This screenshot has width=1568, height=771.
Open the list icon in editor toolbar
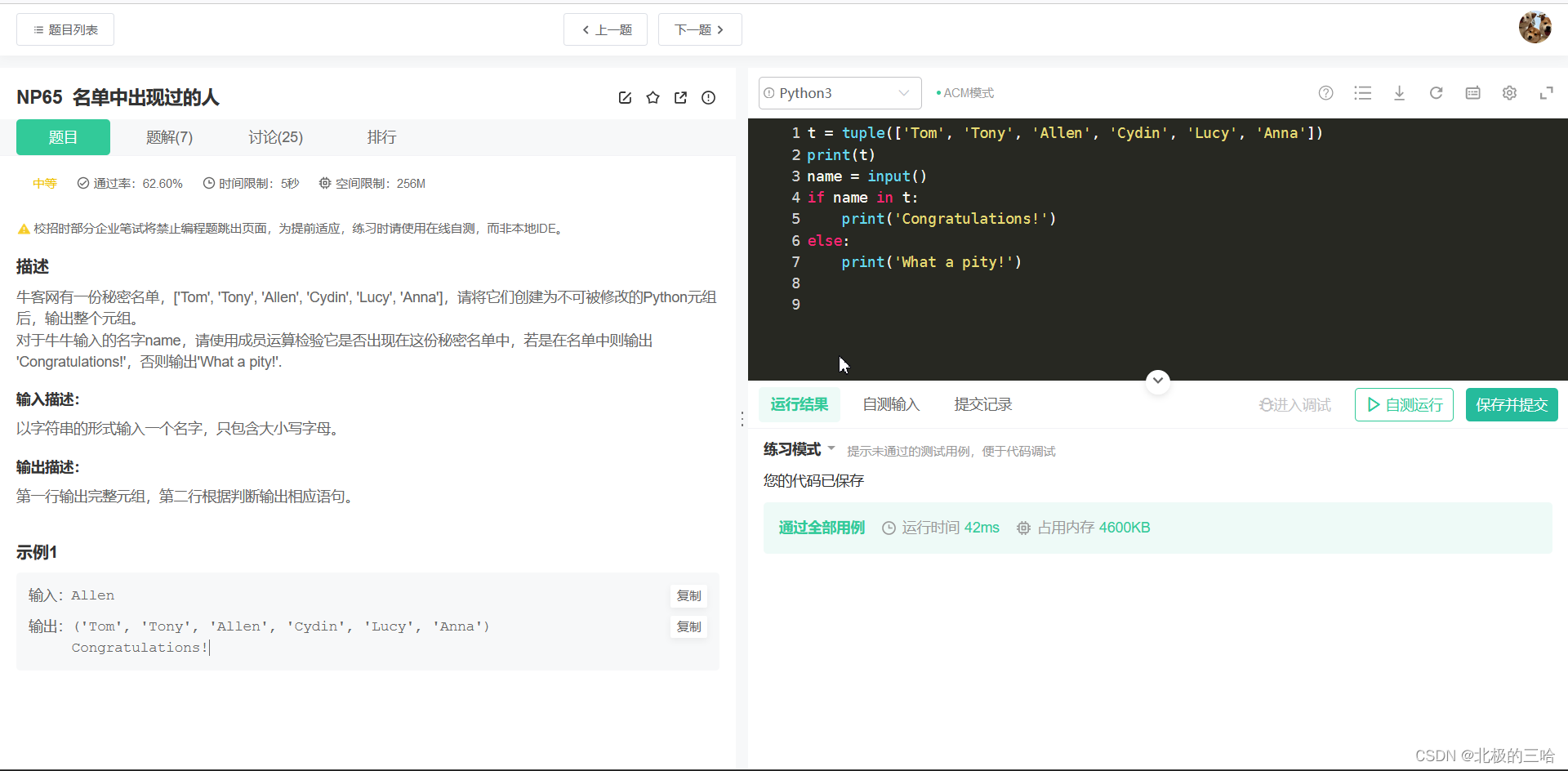click(1362, 93)
